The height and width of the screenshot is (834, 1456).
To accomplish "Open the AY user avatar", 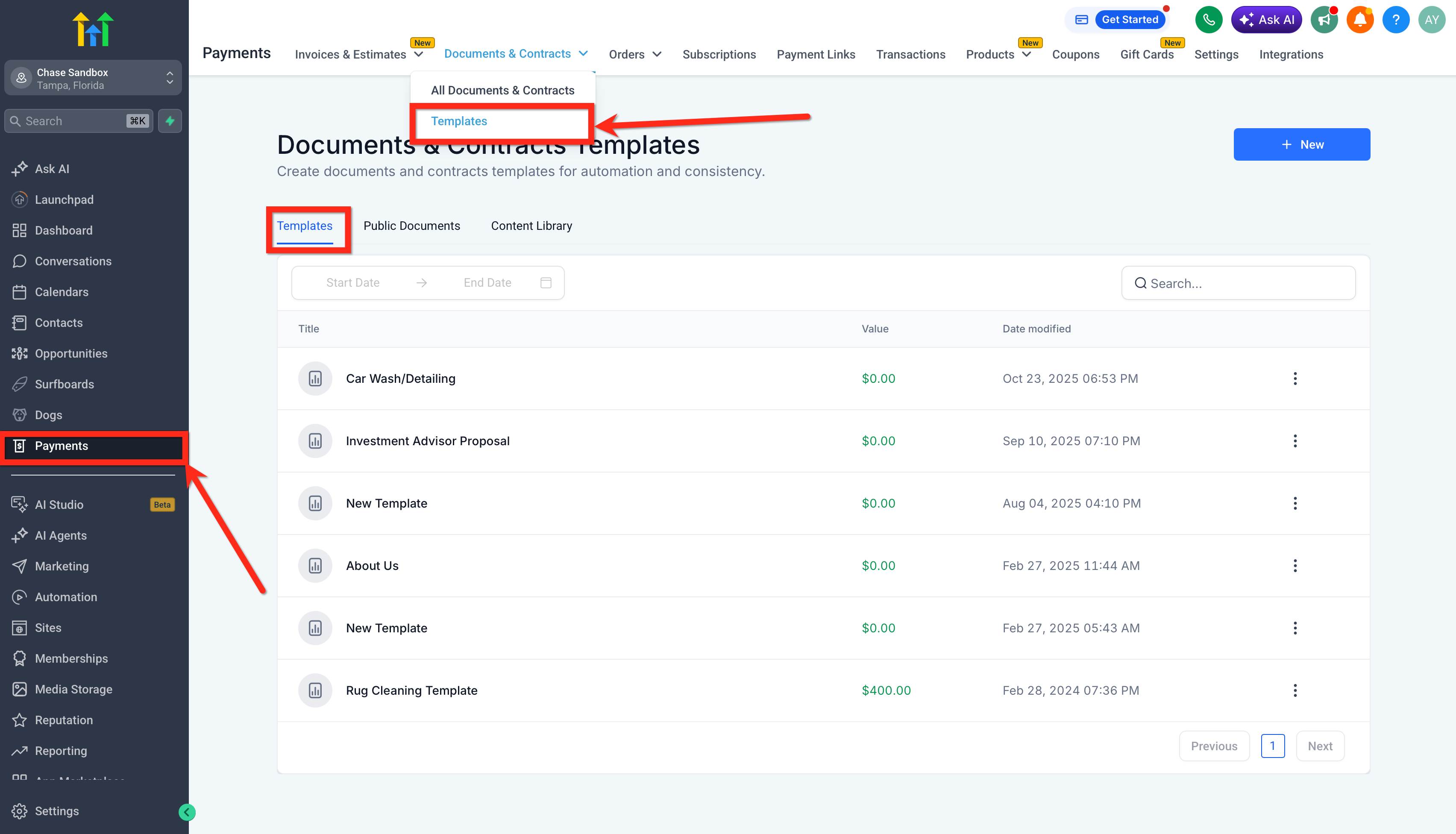I will click(1431, 20).
